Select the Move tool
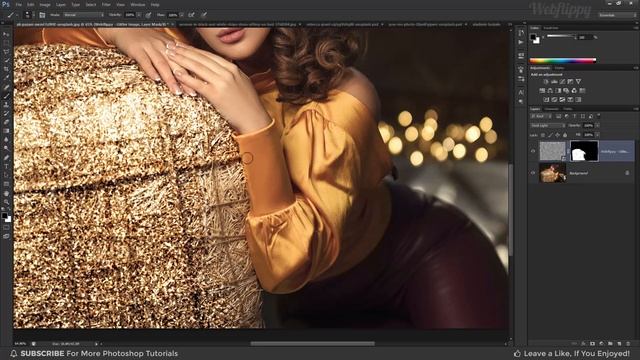Viewport: 640px width, 360px height. click(x=6, y=34)
